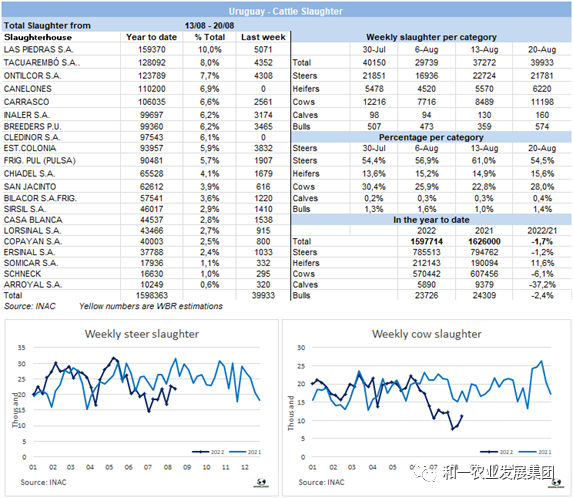Click the 2021 legend in cow chart
Screen dimensions: 573x498
(535, 452)
